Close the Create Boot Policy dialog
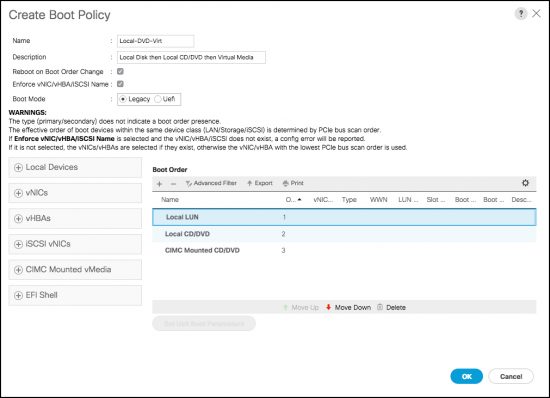 (x=536, y=14)
